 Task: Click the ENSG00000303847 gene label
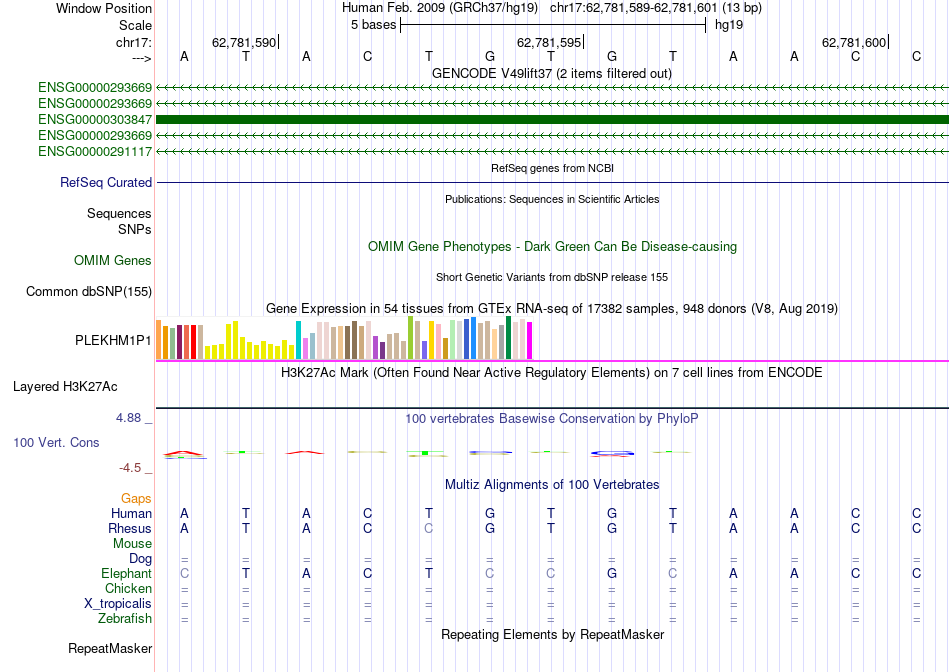pos(95,119)
